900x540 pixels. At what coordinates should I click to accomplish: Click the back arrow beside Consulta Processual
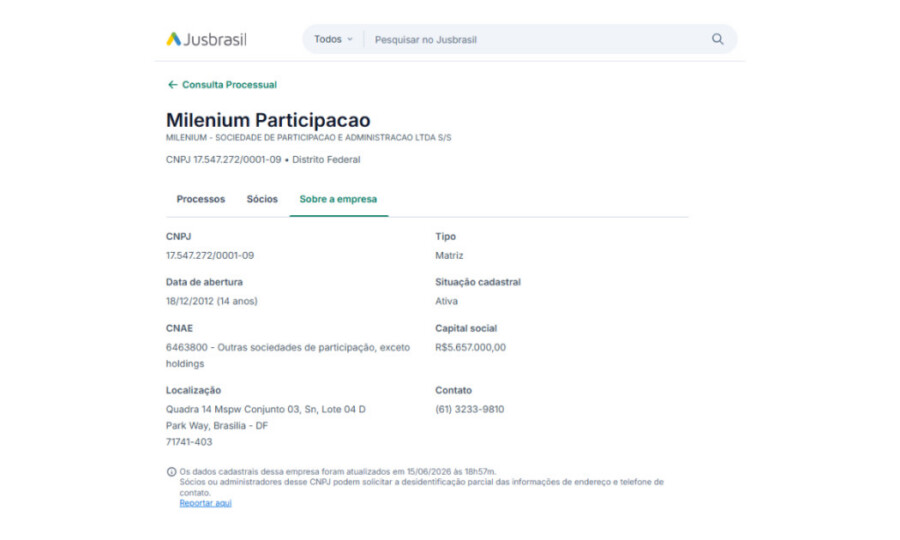[172, 85]
